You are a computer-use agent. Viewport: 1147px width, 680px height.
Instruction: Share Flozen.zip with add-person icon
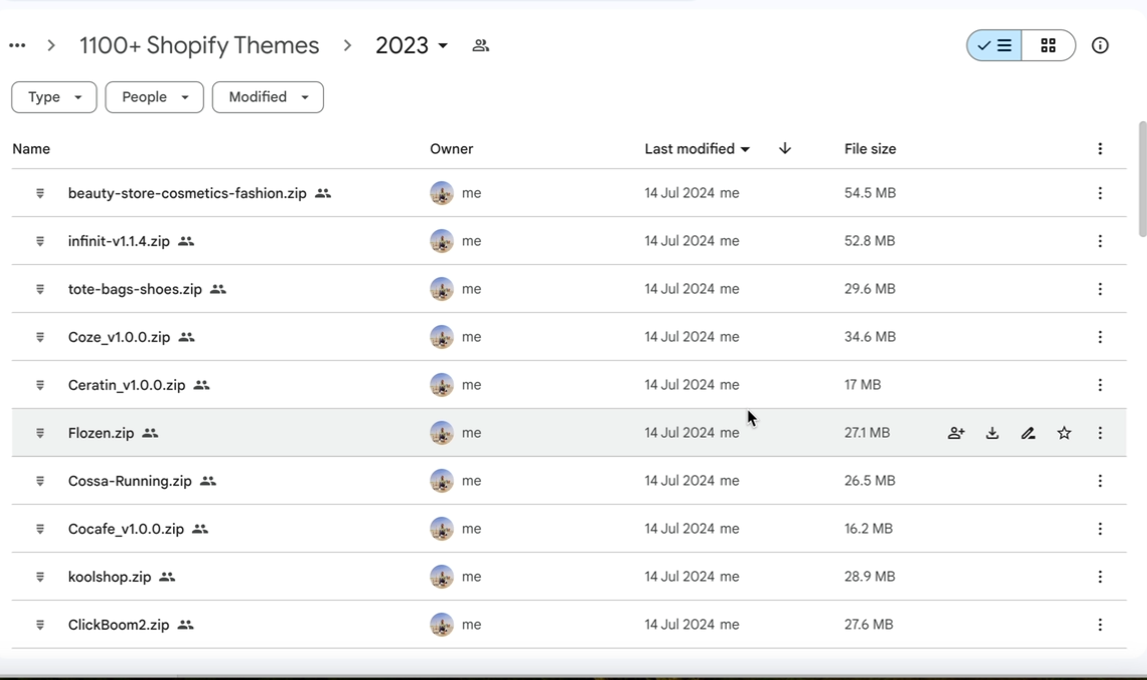pyautogui.click(x=956, y=433)
